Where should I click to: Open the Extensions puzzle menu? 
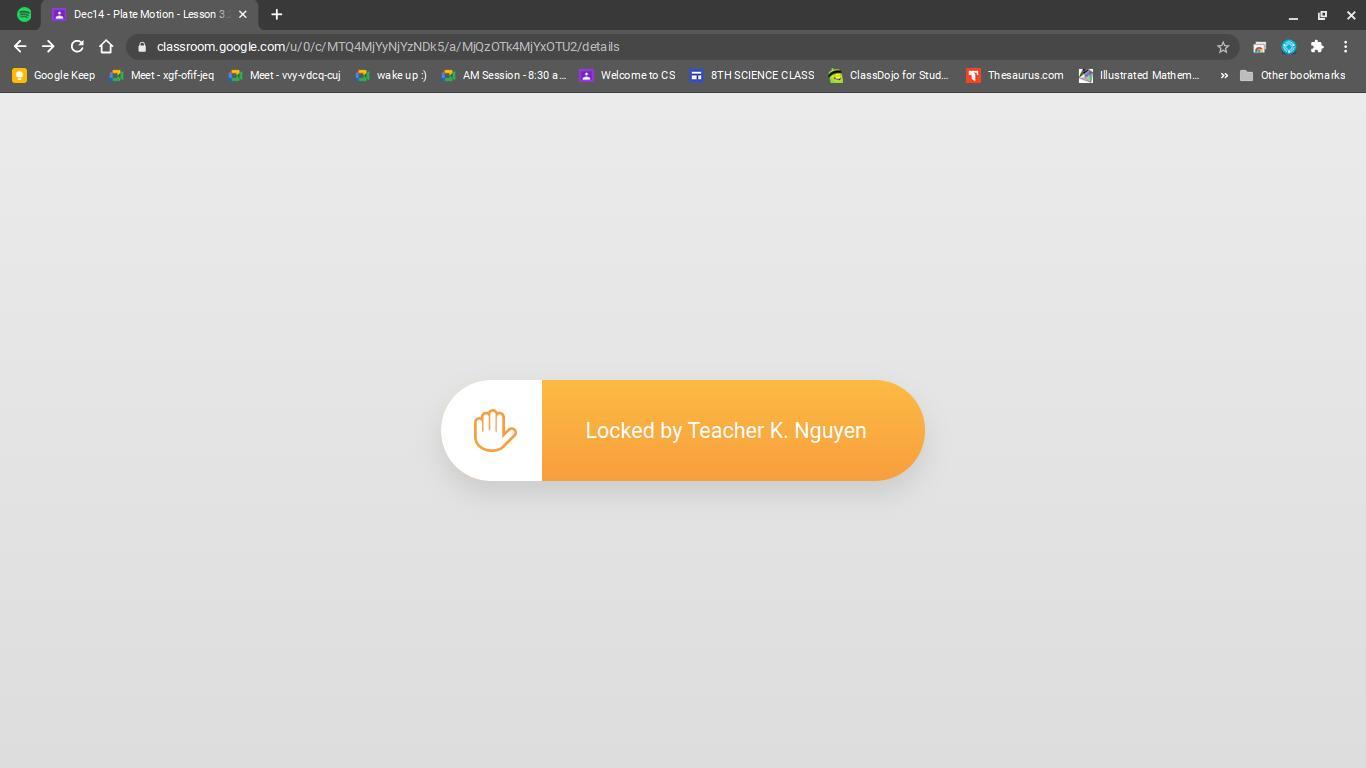(x=1317, y=47)
